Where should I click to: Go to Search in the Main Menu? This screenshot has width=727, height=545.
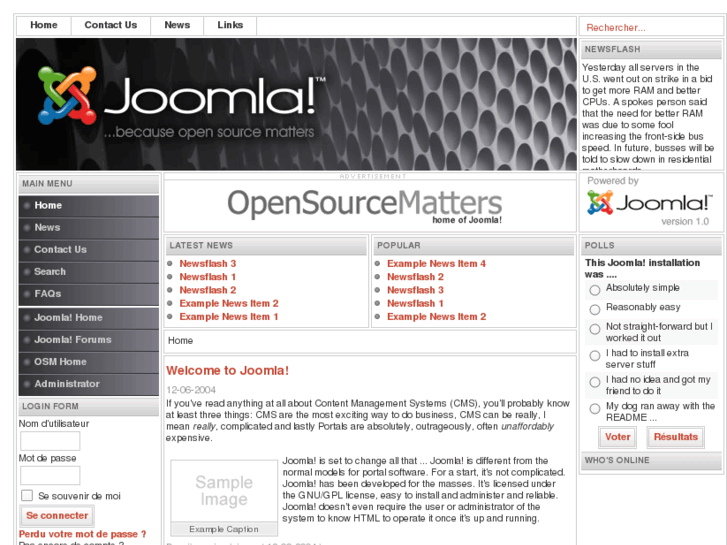[89, 272]
